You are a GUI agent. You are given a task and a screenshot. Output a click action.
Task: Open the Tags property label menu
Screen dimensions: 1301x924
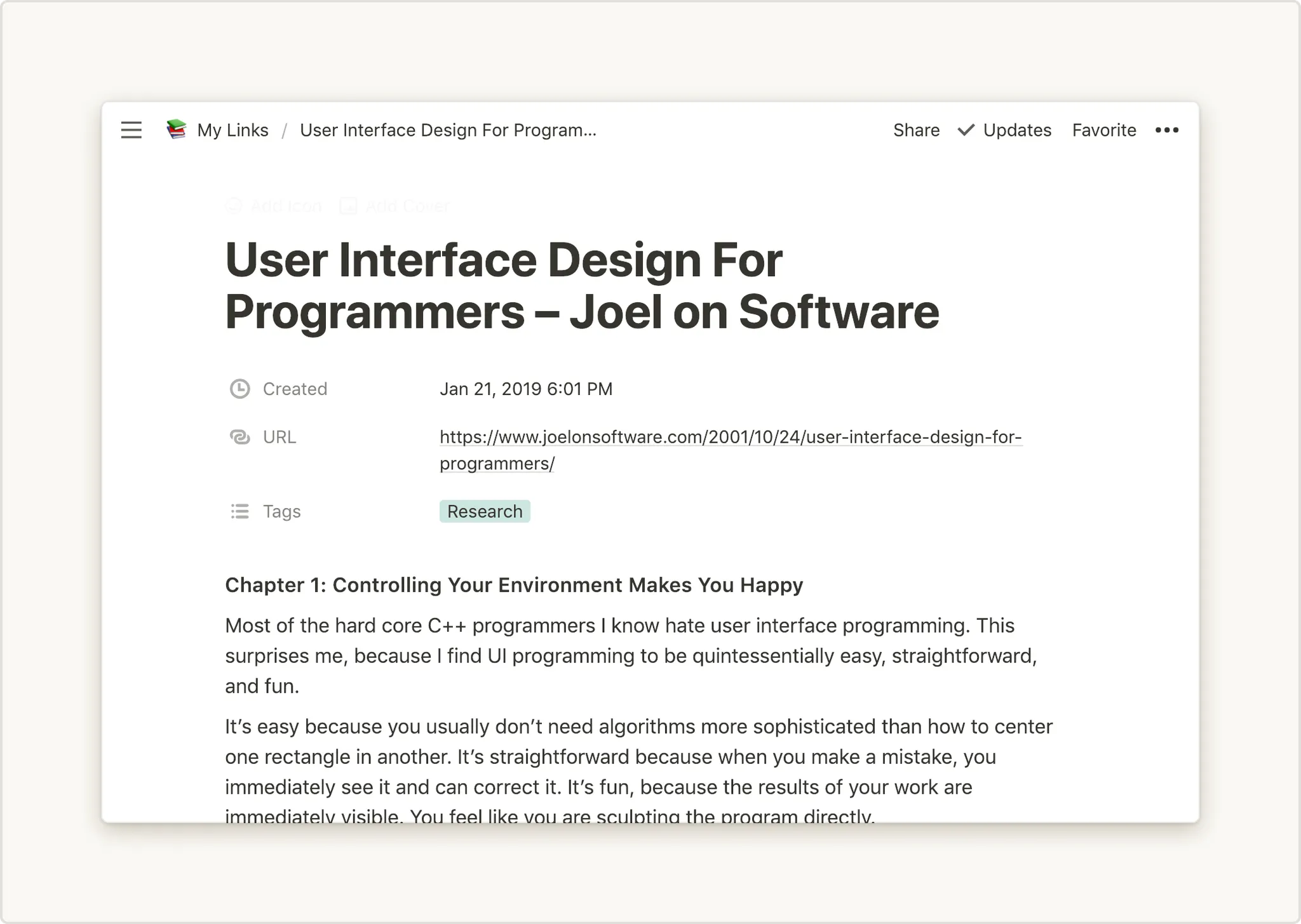(281, 511)
